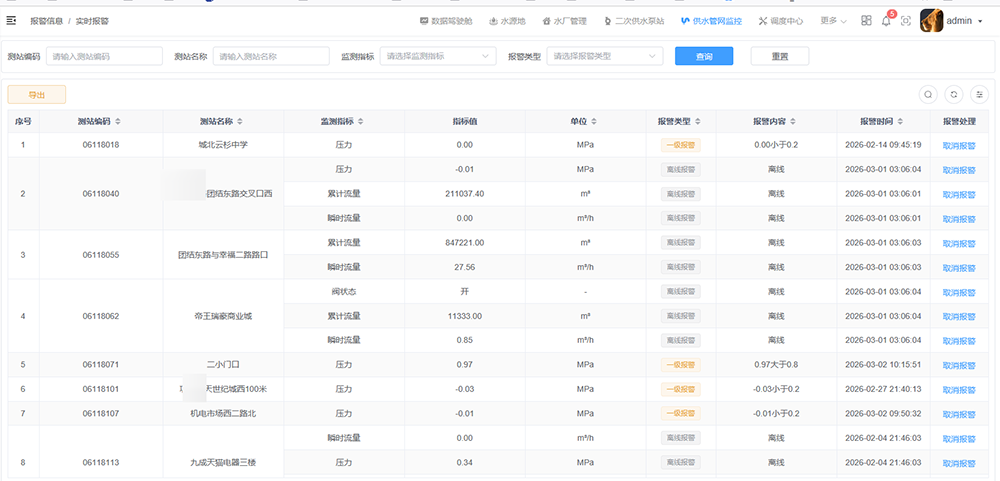The height and width of the screenshot is (481, 1000).
Task: Switch to 供水管网监控 navigation tab
Action: [711, 21]
